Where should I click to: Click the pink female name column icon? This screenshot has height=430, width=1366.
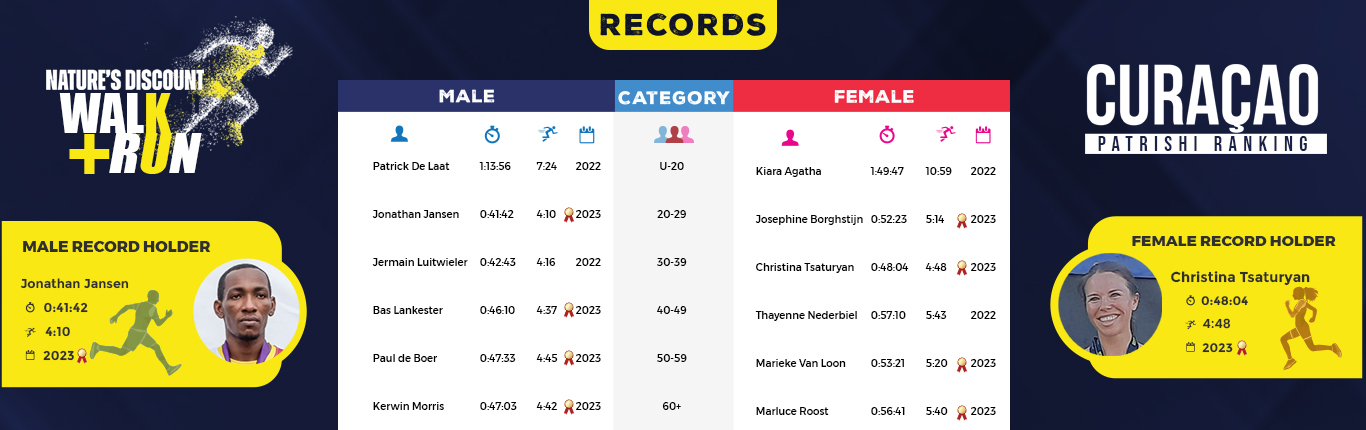click(x=790, y=137)
